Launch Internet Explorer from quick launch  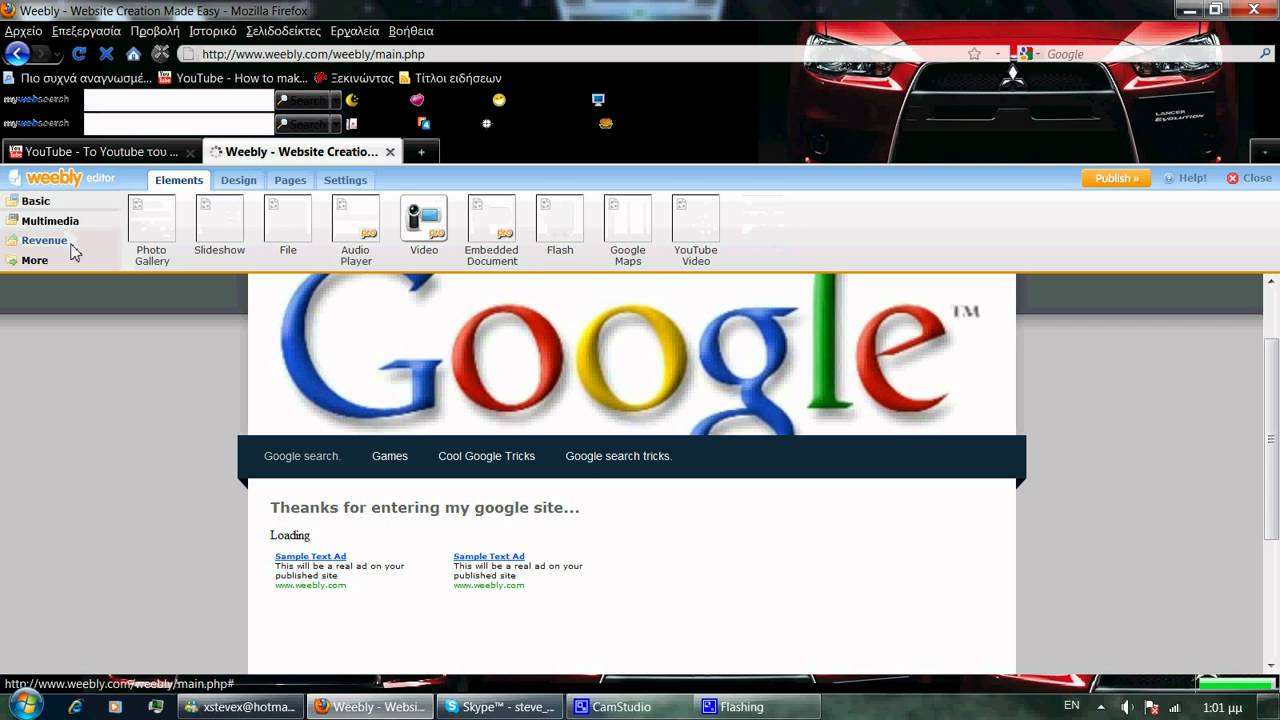coord(75,706)
